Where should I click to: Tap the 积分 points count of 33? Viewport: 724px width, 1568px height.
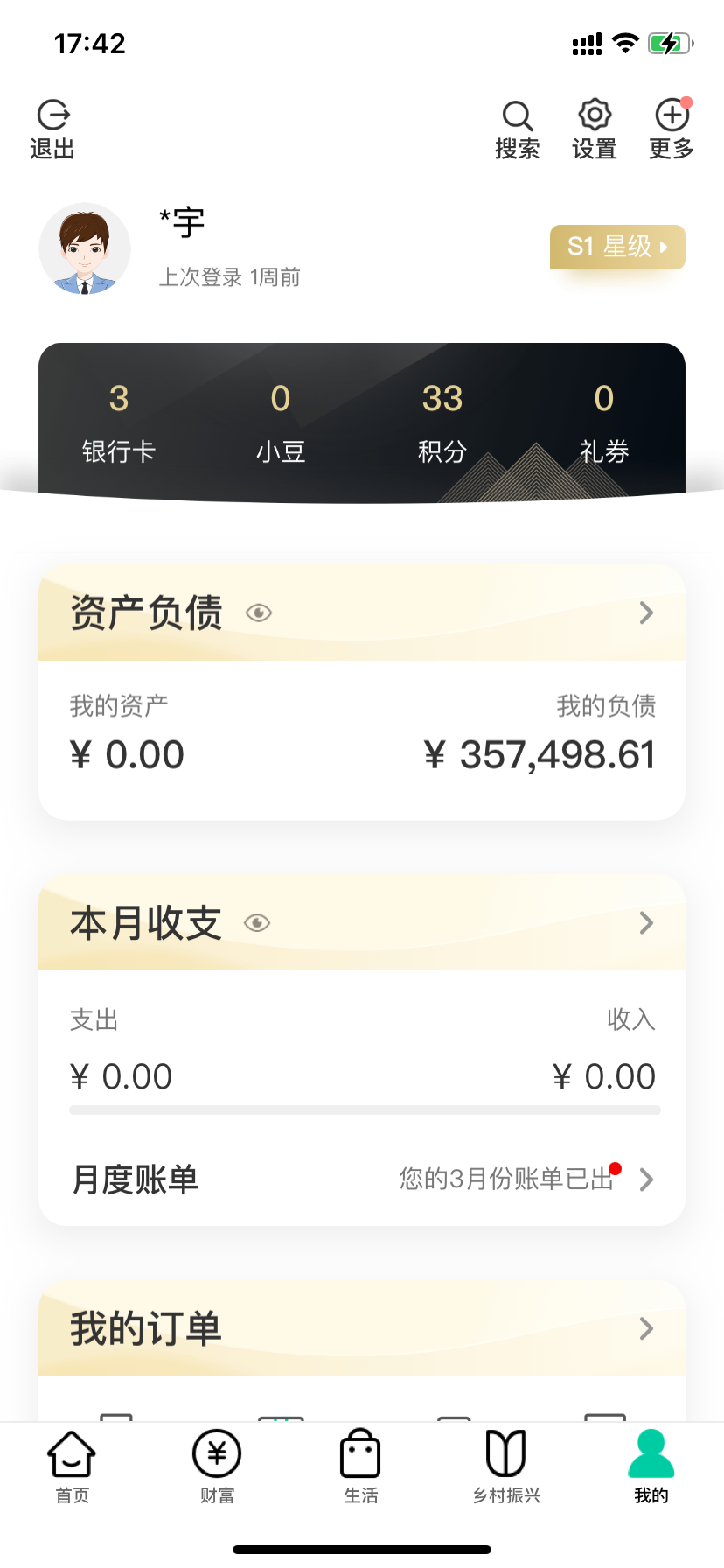pyautogui.click(x=442, y=399)
